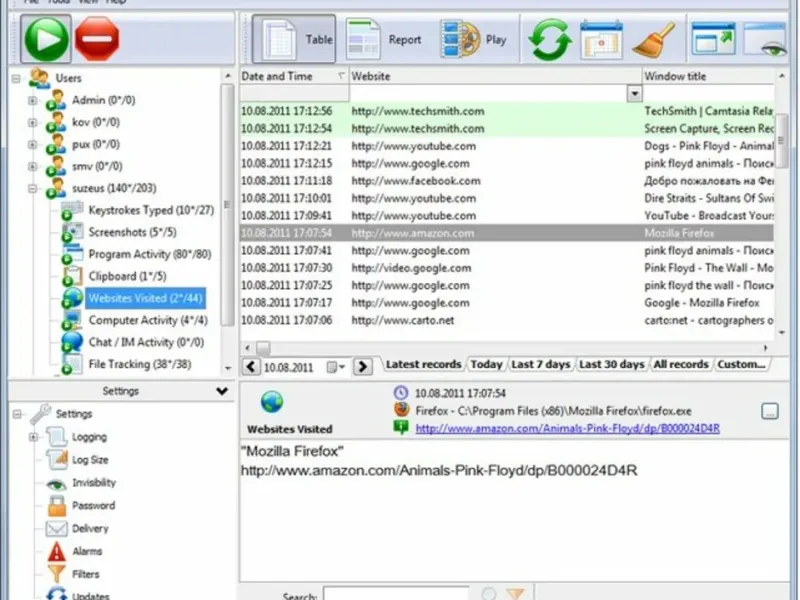Viewport: 800px width, 600px height.
Task: Expand the smv user node
Action: coord(33,166)
